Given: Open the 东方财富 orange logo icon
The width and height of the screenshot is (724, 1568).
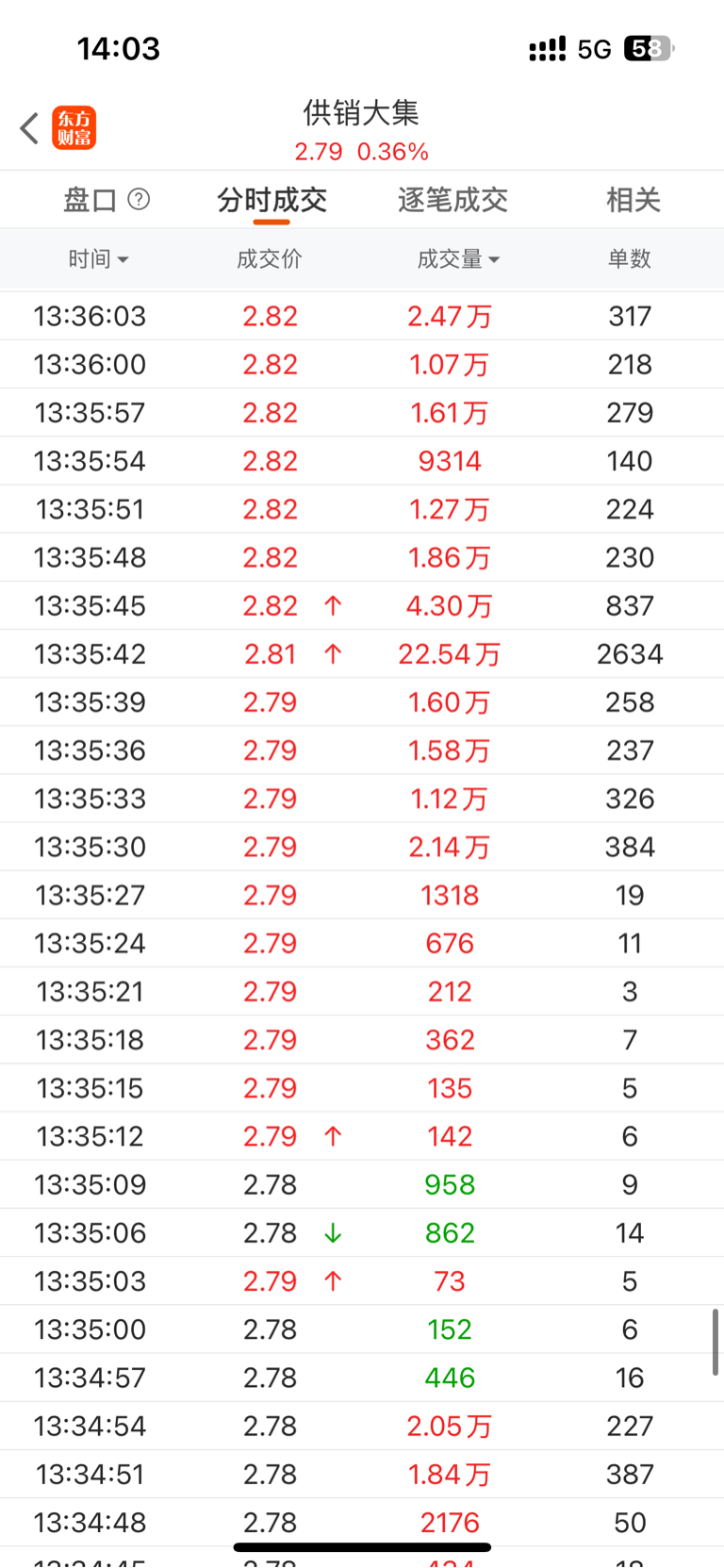Looking at the screenshot, I should [74, 128].
